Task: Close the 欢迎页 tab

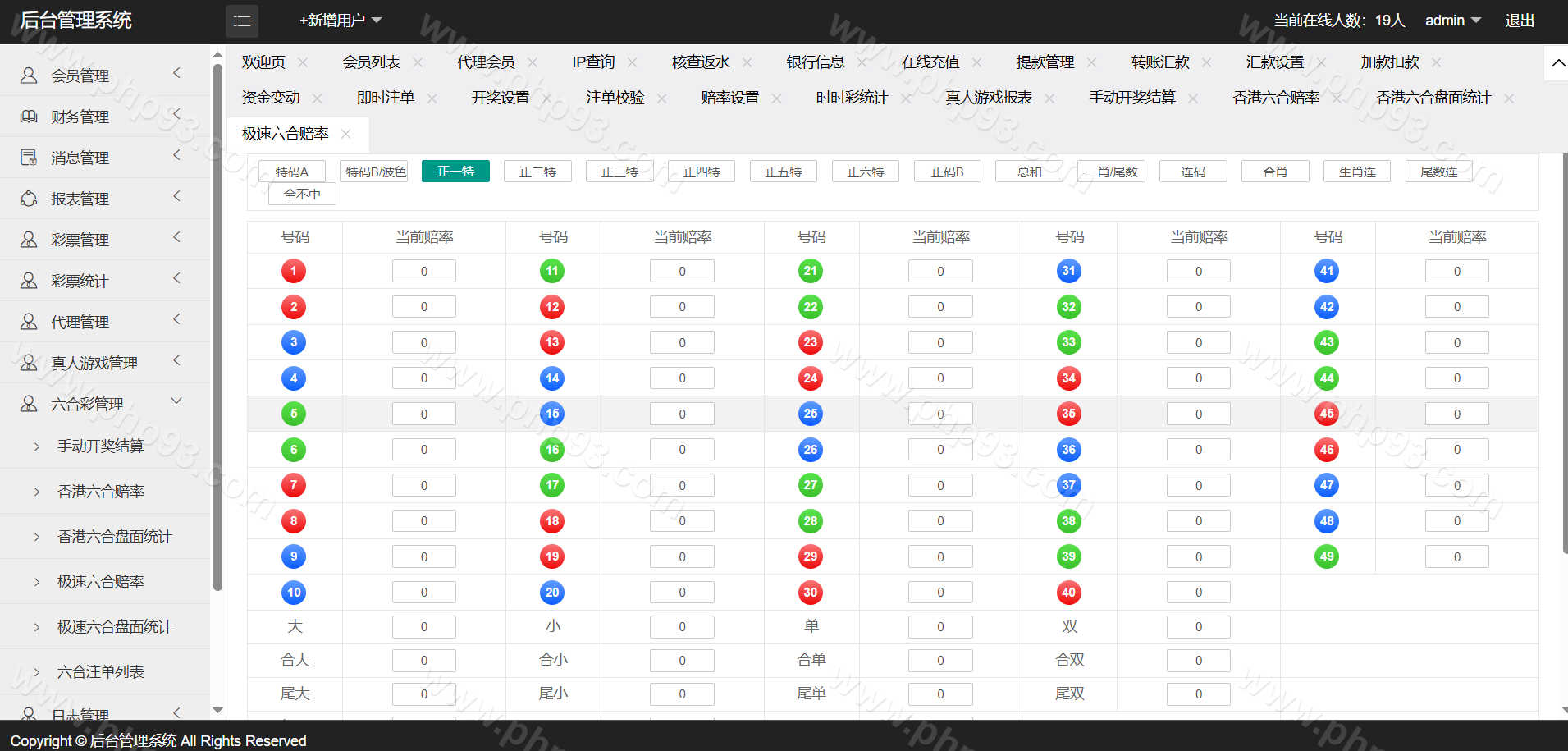Action: click(303, 62)
